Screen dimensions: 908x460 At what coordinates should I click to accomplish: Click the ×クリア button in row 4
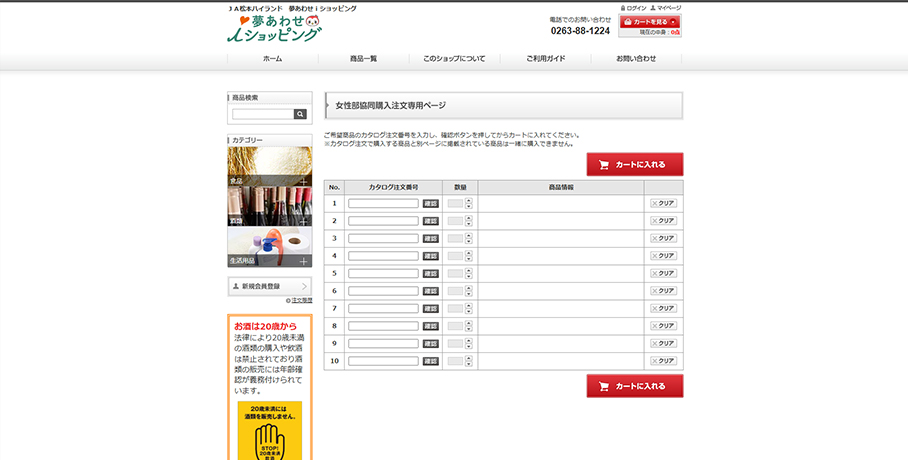663,255
